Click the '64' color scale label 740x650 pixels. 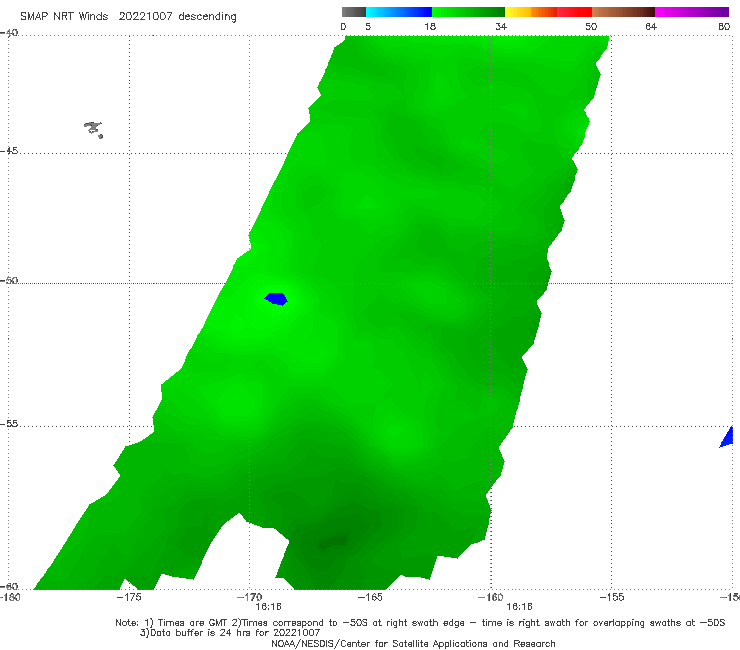(x=651, y=26)
